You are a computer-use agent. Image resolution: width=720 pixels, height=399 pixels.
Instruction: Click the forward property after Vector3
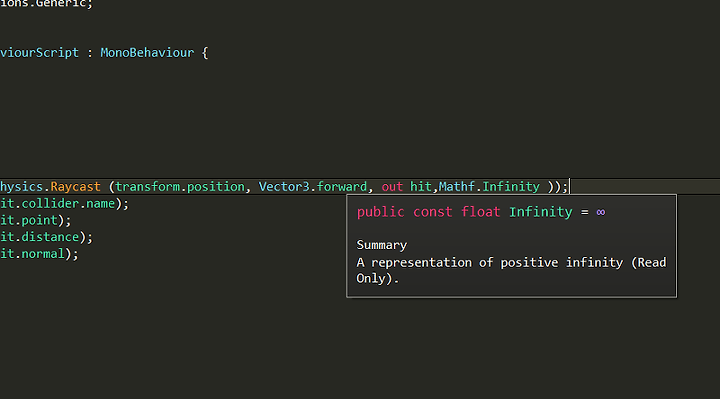point(342,187)
